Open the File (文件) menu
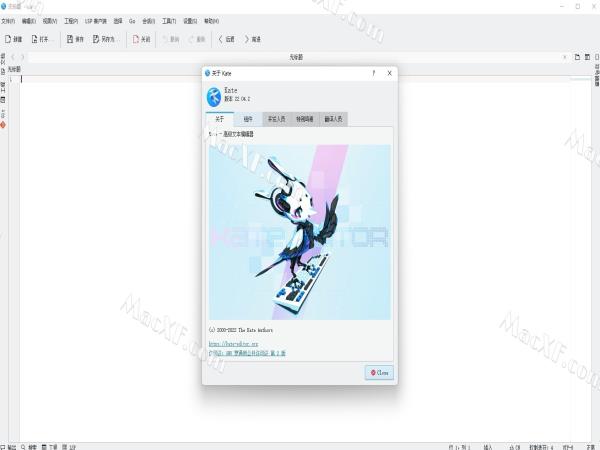The image size is (600, 450). (8, 21)
